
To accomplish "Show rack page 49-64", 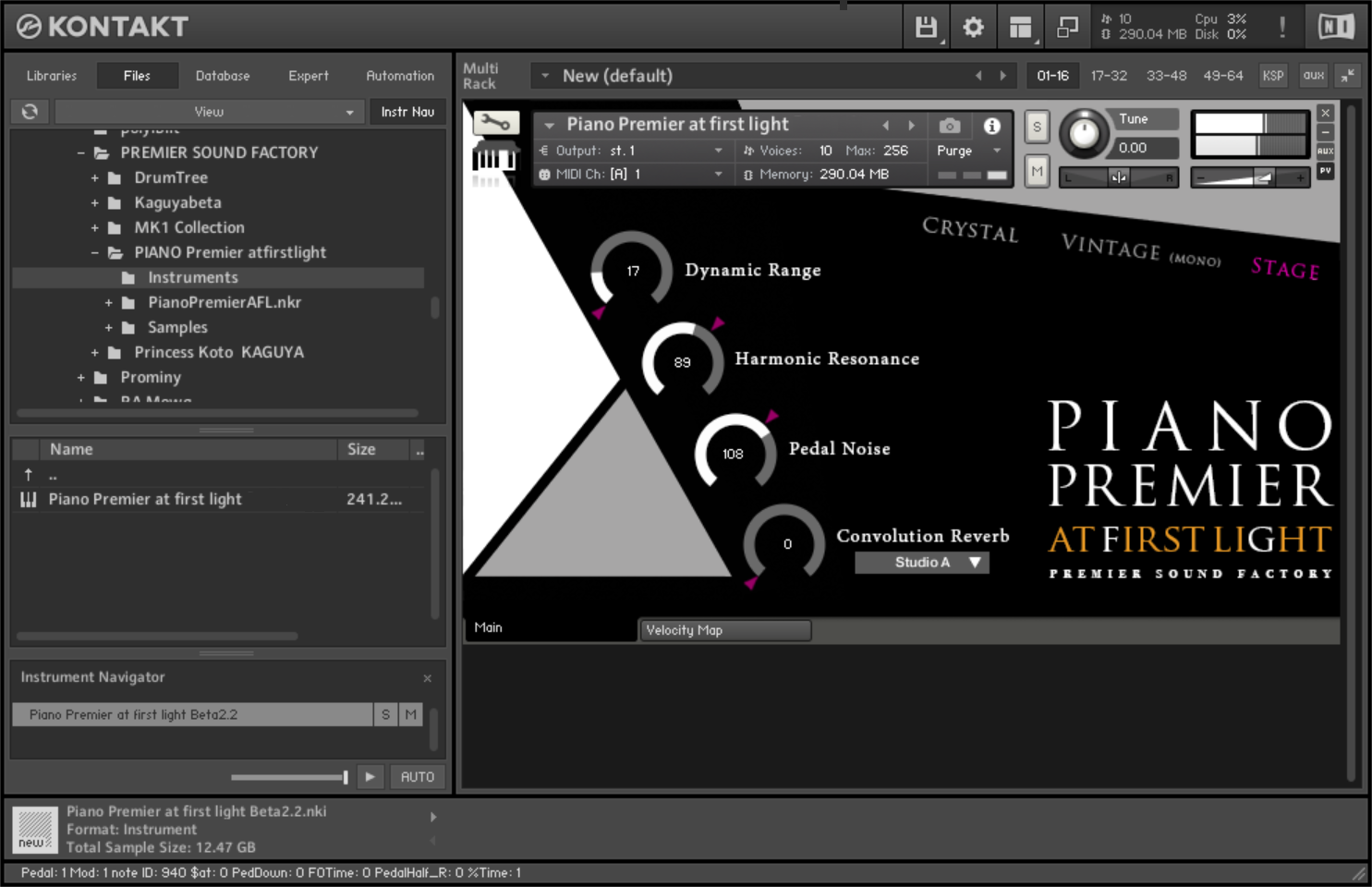I will coord(1223,76).
